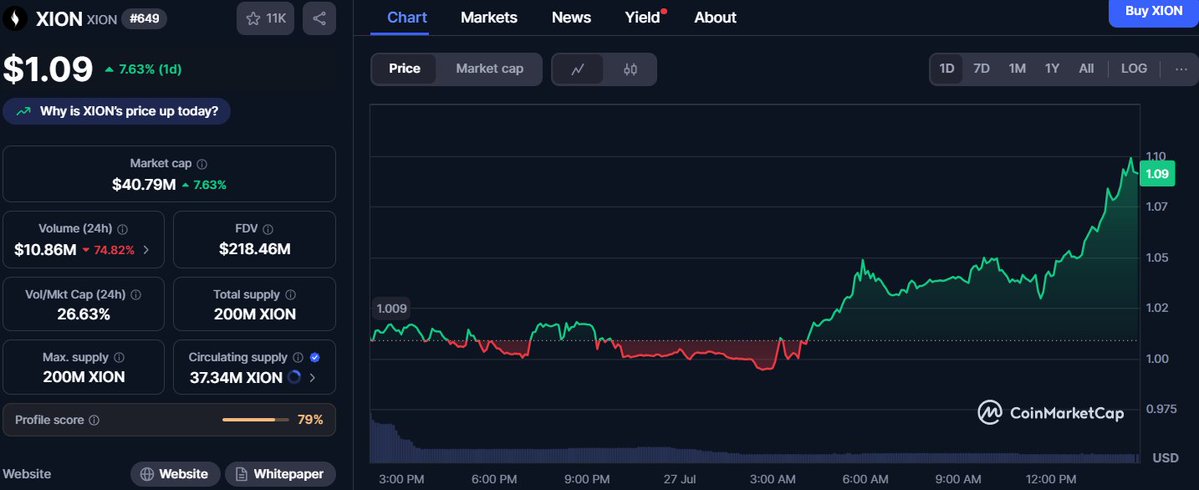Click the $10.86M volume value
This screenshot has width=1199, height=490.
44,249
